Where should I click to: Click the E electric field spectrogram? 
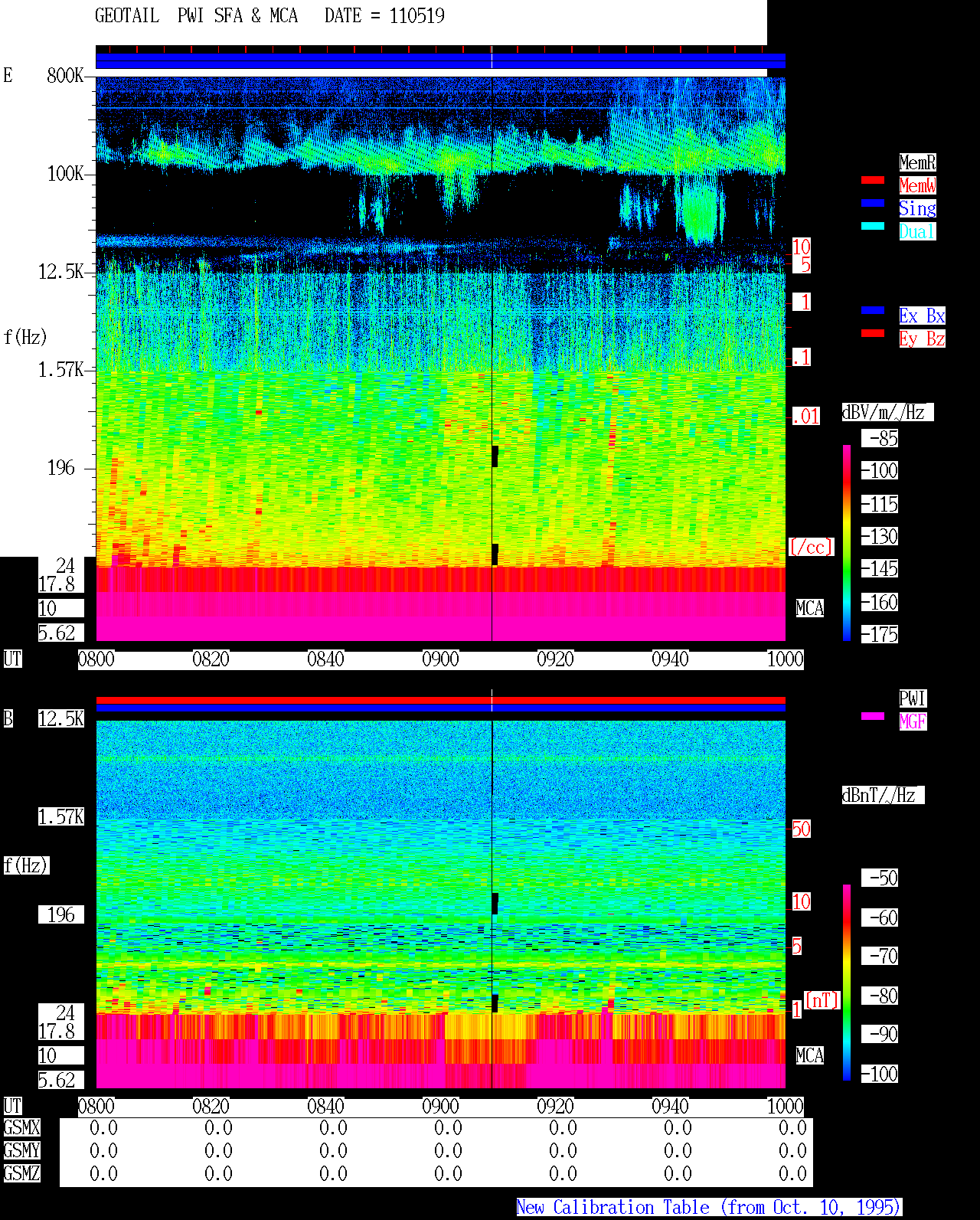(x=440, y=359)
